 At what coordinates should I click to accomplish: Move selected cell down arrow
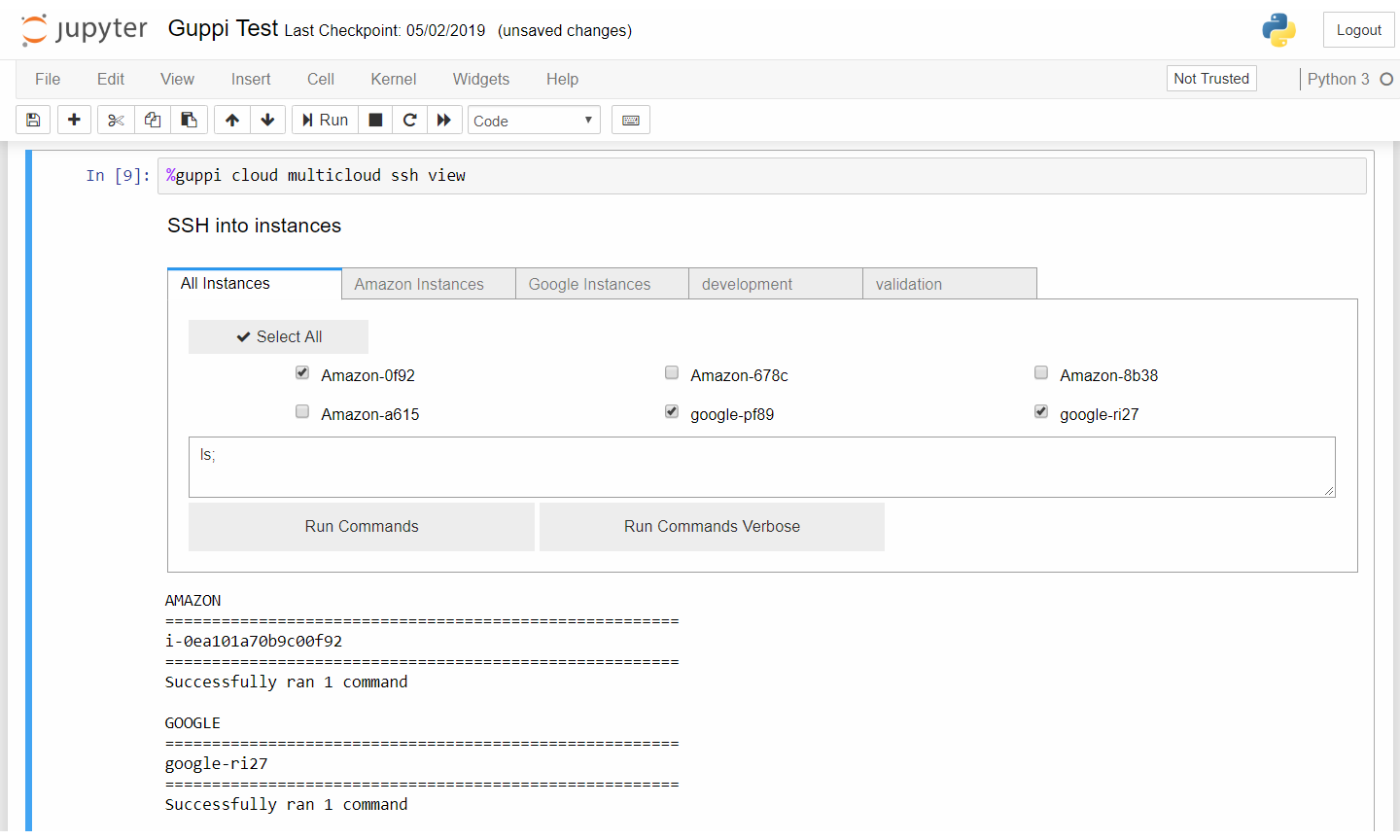tap(267, 120)
